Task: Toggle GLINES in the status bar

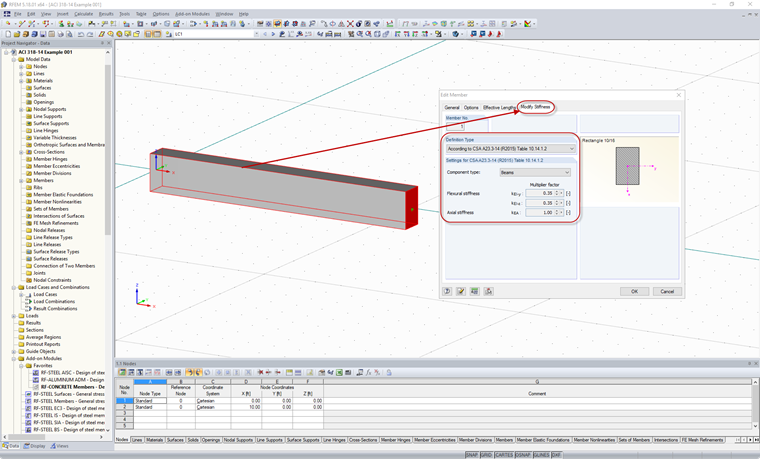Action: pos(541,455)
